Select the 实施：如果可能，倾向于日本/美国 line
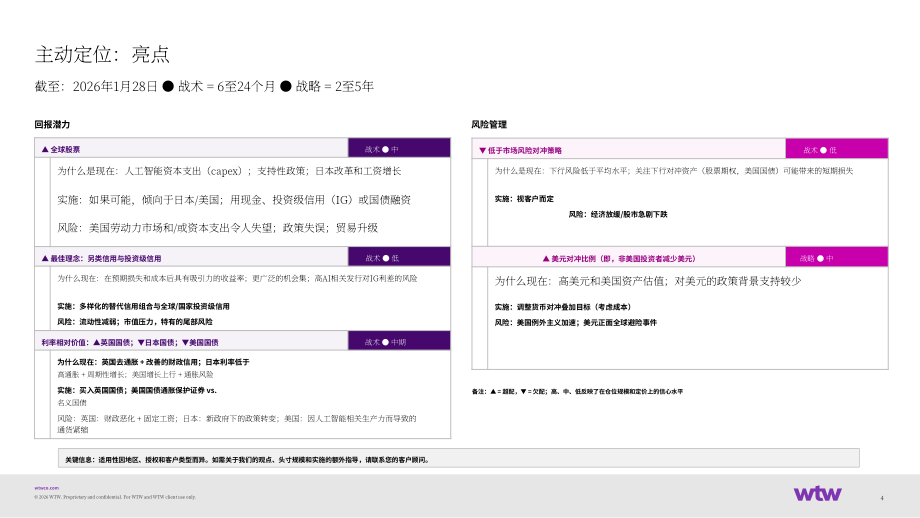Viewport: 920px width, 518px height. pos(234,199)
